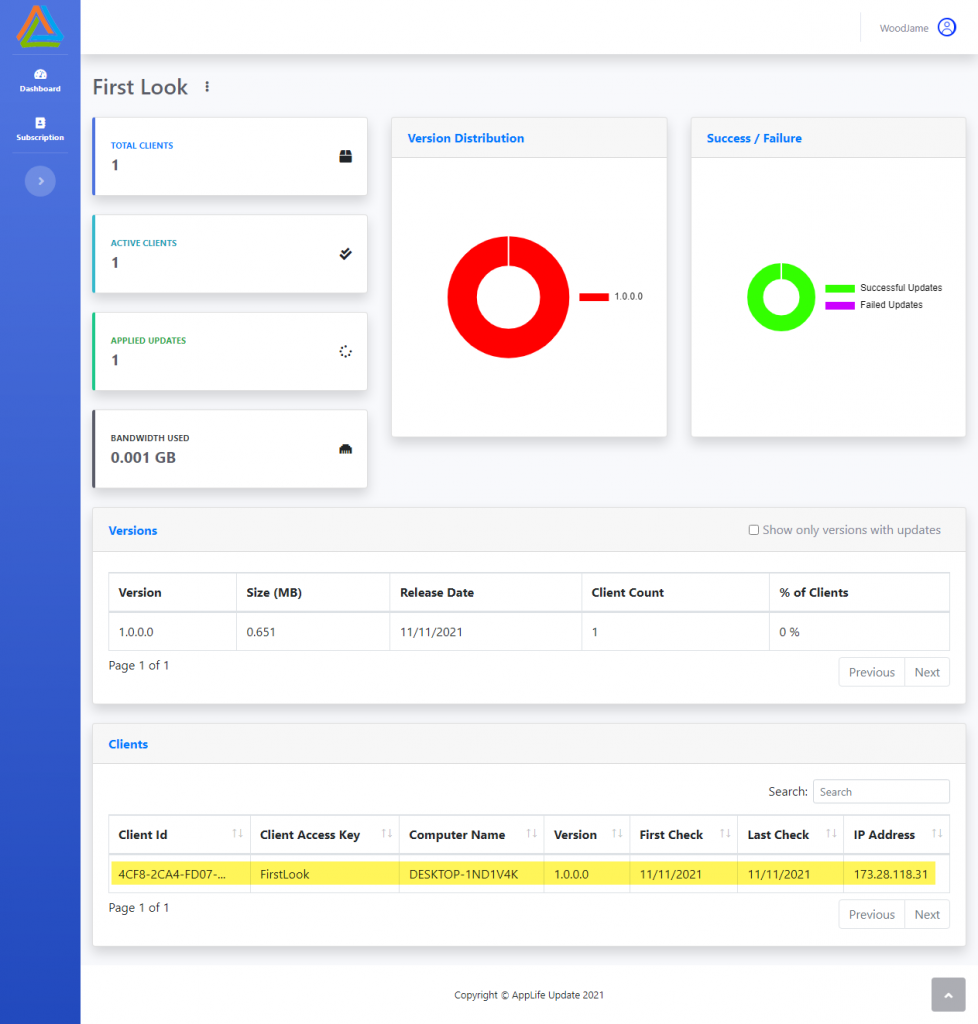Viewport: 978px width, 1024px height.
Task: Click the Versions panel heading
Action: tap(133, 530)
